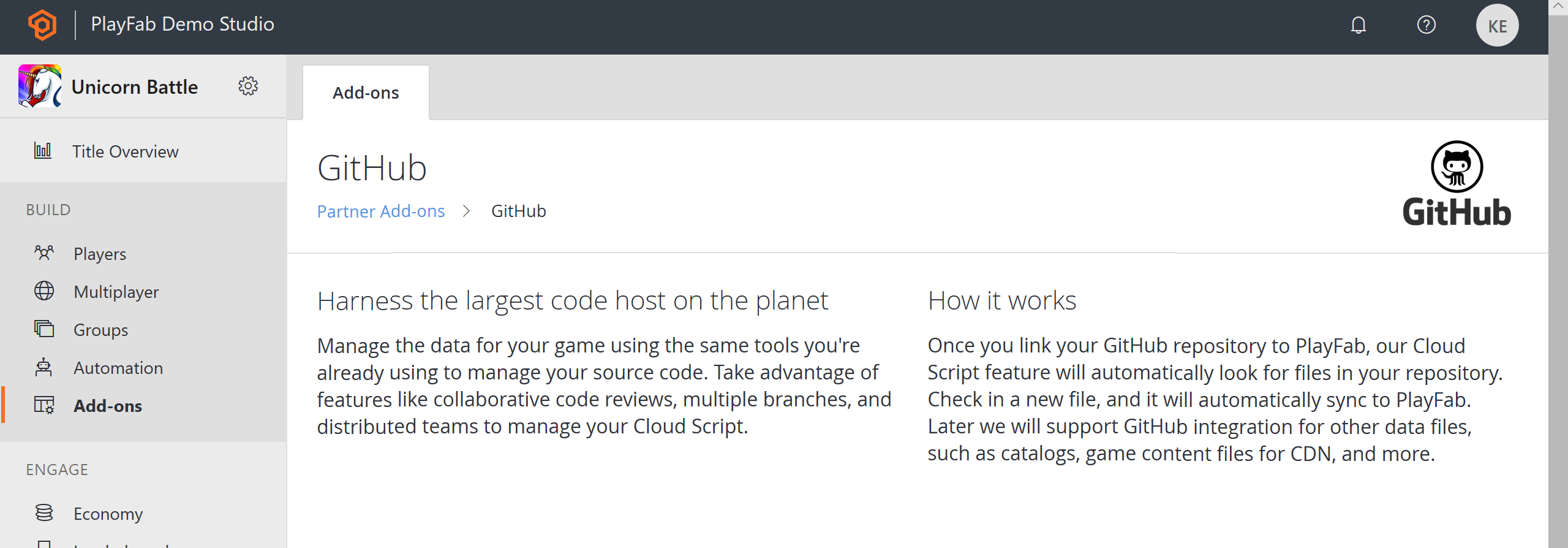
Task: Go to Title Overview page
Action: [x=125, y=151]
